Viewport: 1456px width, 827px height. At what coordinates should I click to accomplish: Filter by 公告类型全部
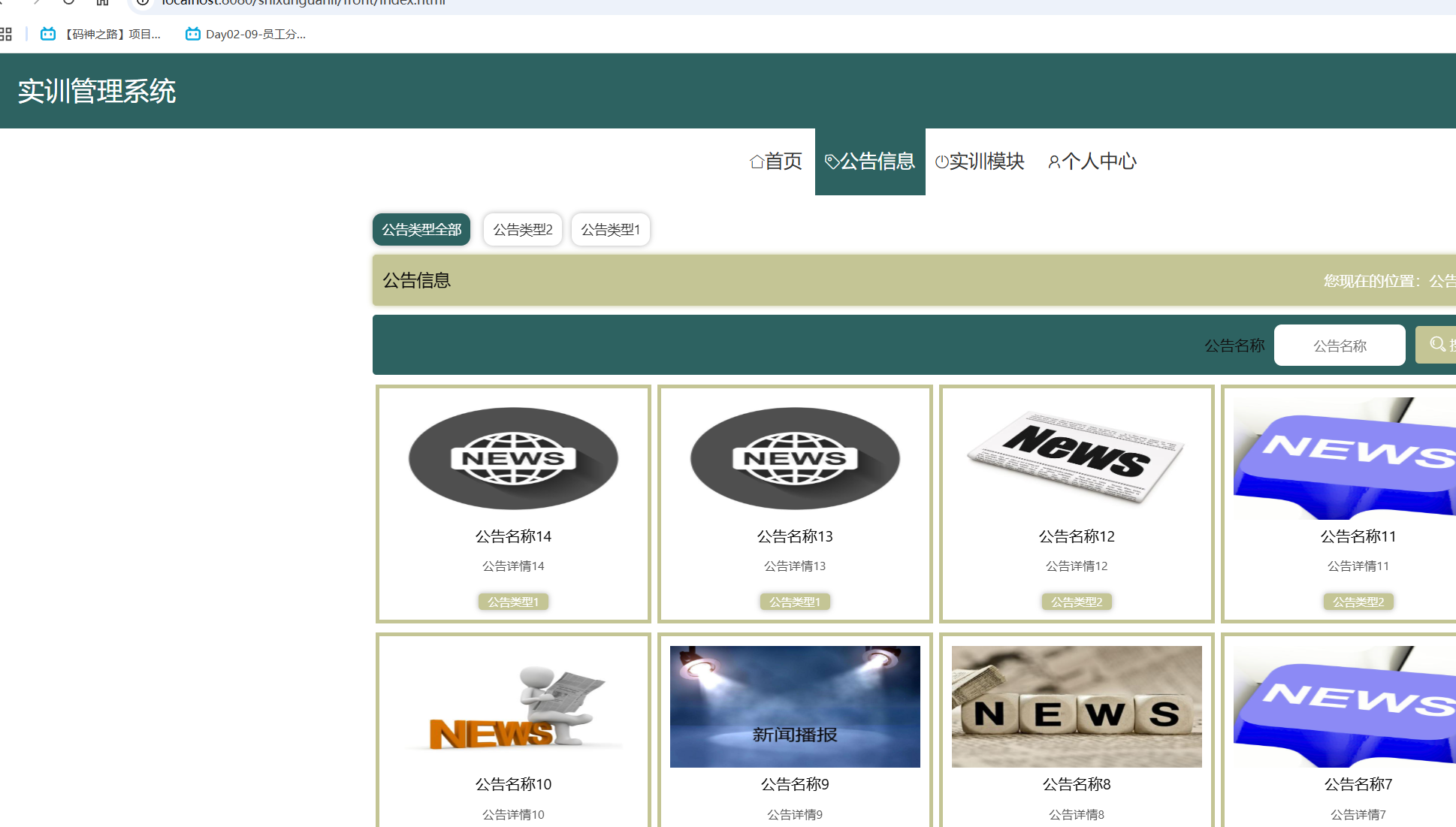pos(421,229)
